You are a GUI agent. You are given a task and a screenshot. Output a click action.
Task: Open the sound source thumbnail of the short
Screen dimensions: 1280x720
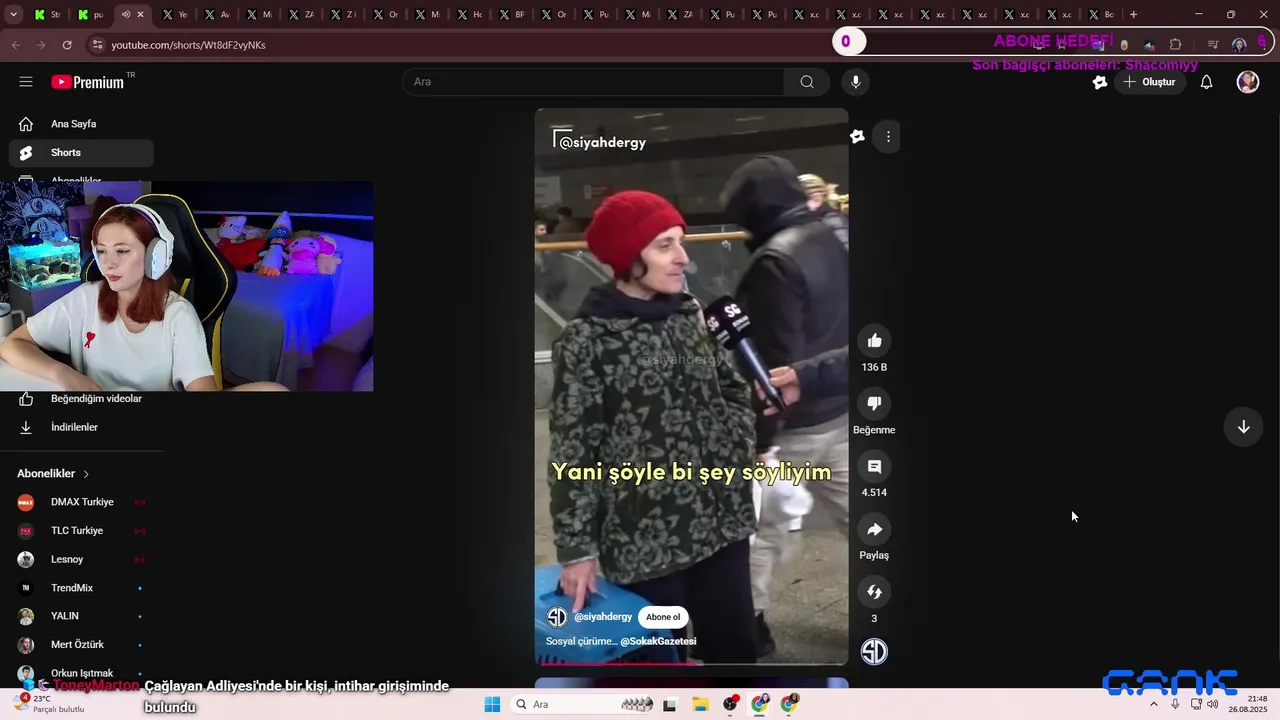click(874, 652)
